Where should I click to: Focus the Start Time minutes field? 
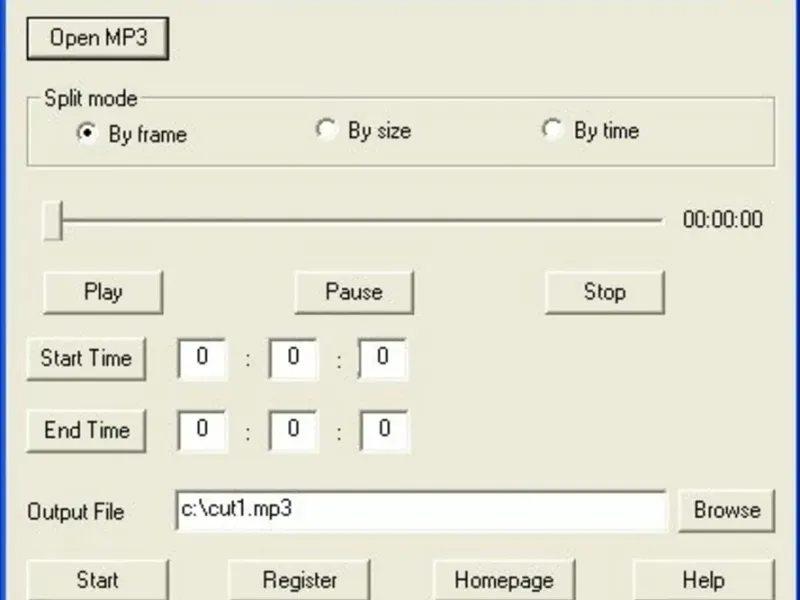[x=293, y=359]
